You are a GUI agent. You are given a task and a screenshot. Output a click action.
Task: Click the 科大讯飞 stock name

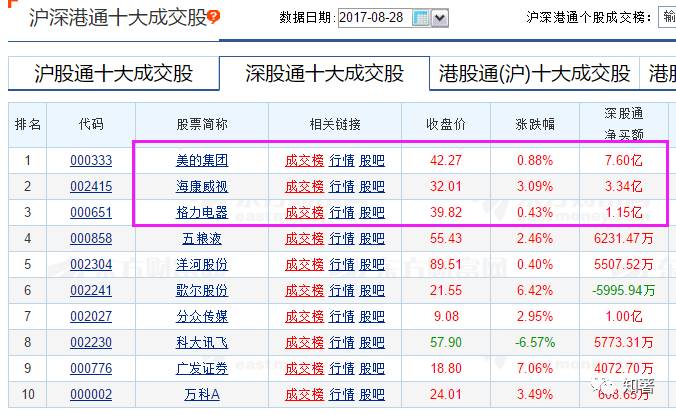click(202, 342)
